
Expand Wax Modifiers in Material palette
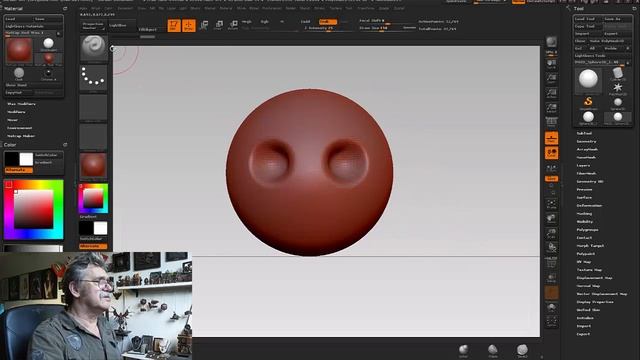(21, 104)
